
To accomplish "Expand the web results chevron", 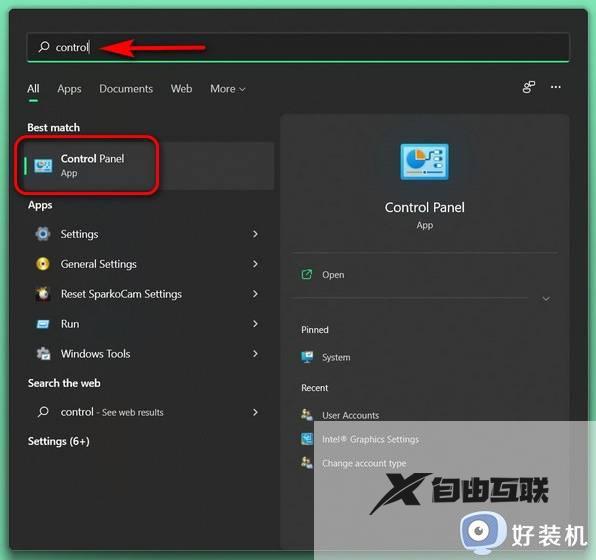I will pos(255,412).
